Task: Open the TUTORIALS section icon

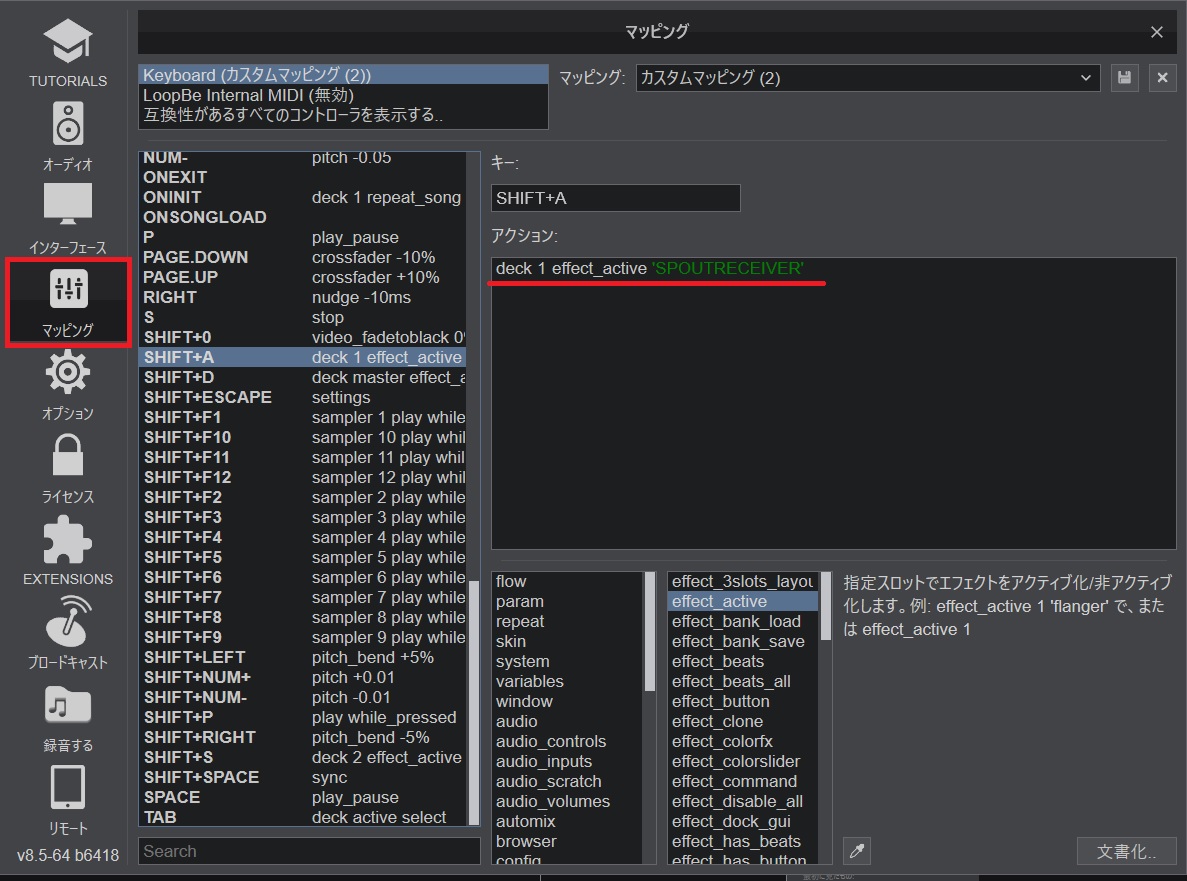Action: click(67, 42)
